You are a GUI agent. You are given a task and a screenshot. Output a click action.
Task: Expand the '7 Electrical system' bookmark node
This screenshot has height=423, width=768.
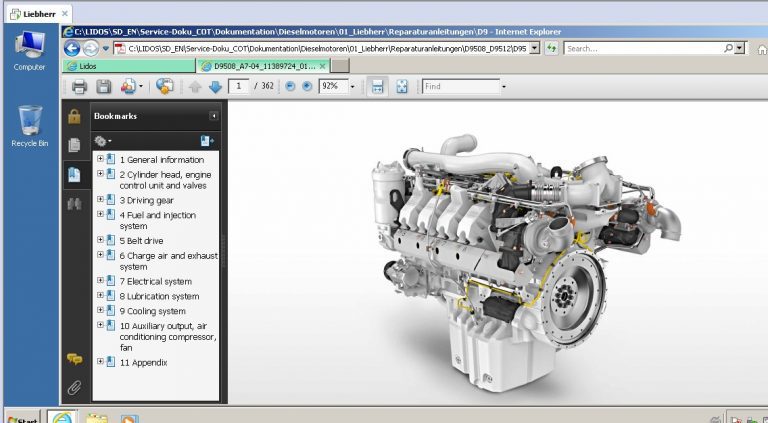point(100,281)
